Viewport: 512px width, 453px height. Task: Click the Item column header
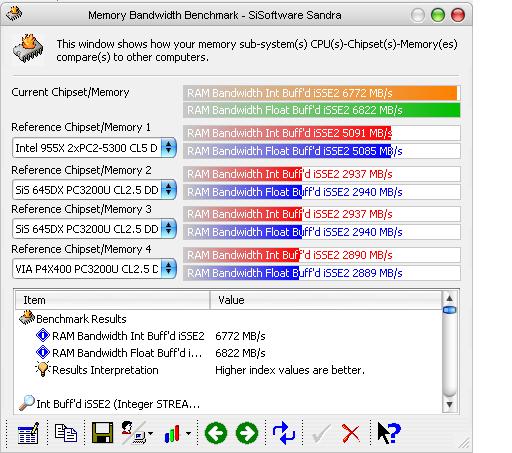coord(113,300)
